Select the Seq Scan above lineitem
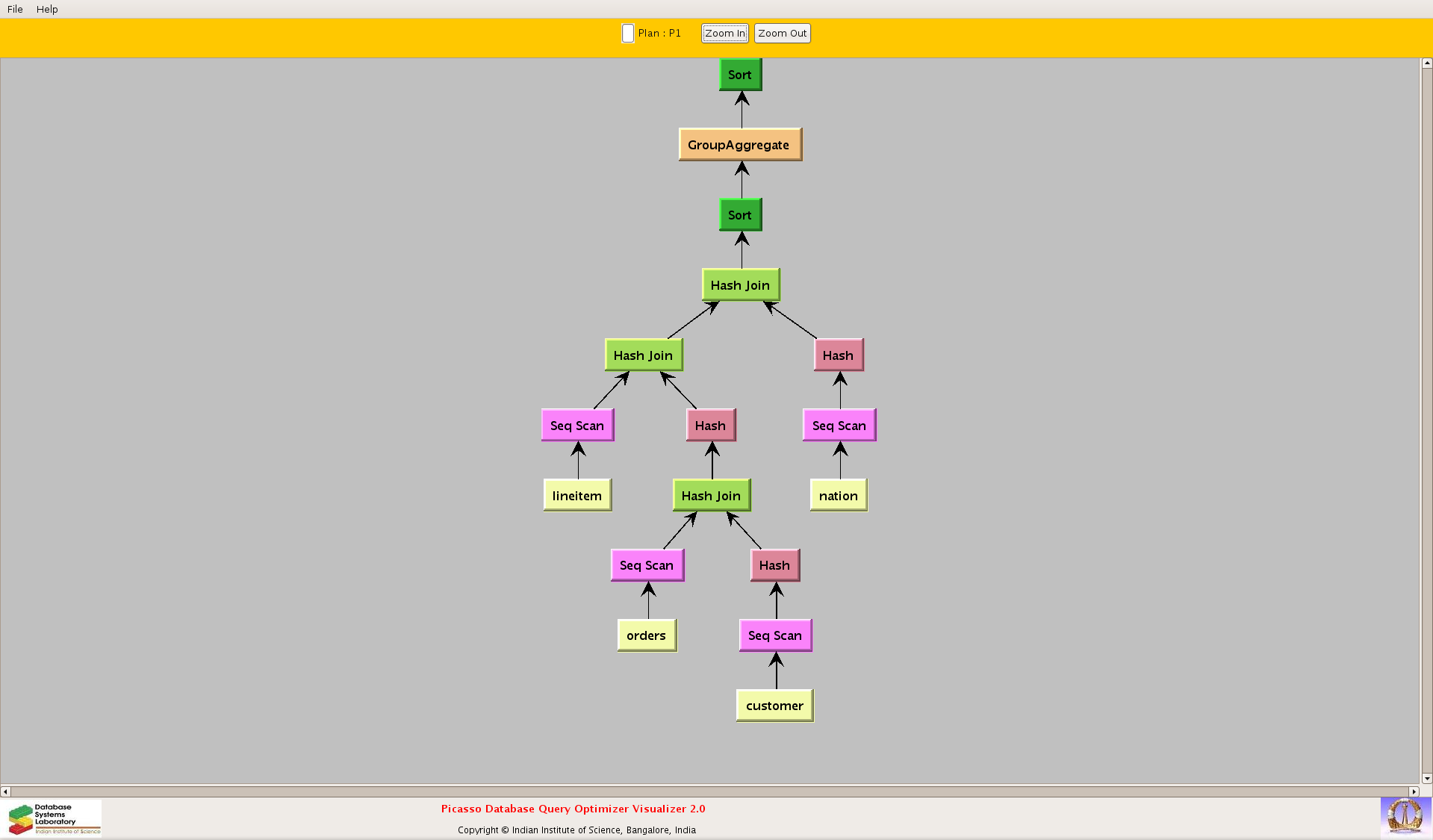This screenshot has height=840, width=1433. (x=577, y=426)
